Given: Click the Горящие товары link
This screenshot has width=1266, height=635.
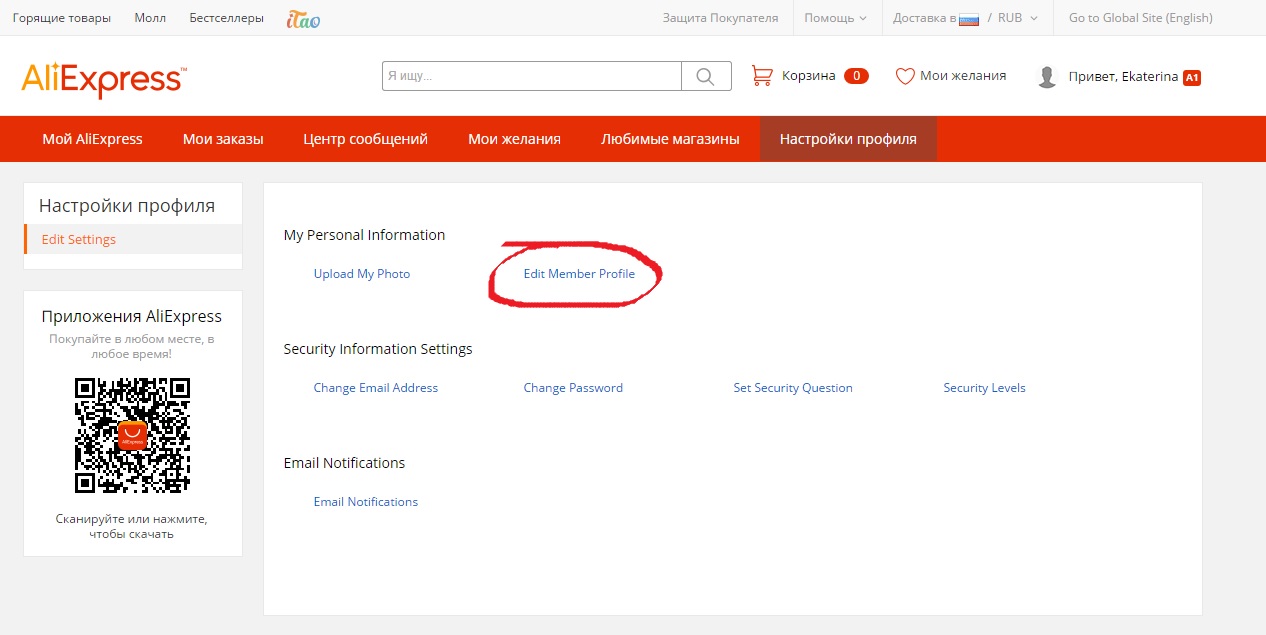Looking at the screenshot, I should 62,18.
